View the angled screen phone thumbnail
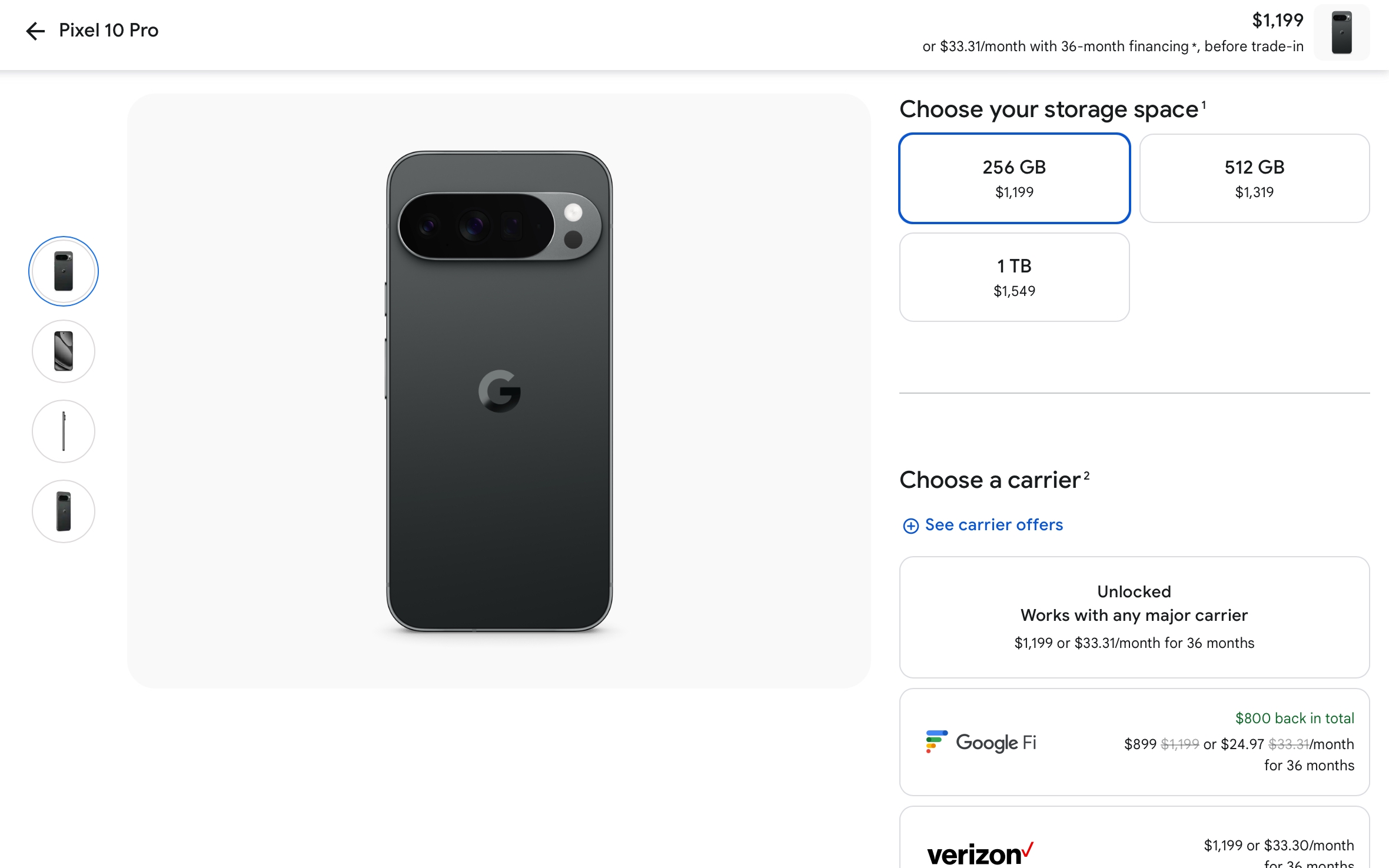The height and width of the screenshot is (868, 1389). point(64,351)
